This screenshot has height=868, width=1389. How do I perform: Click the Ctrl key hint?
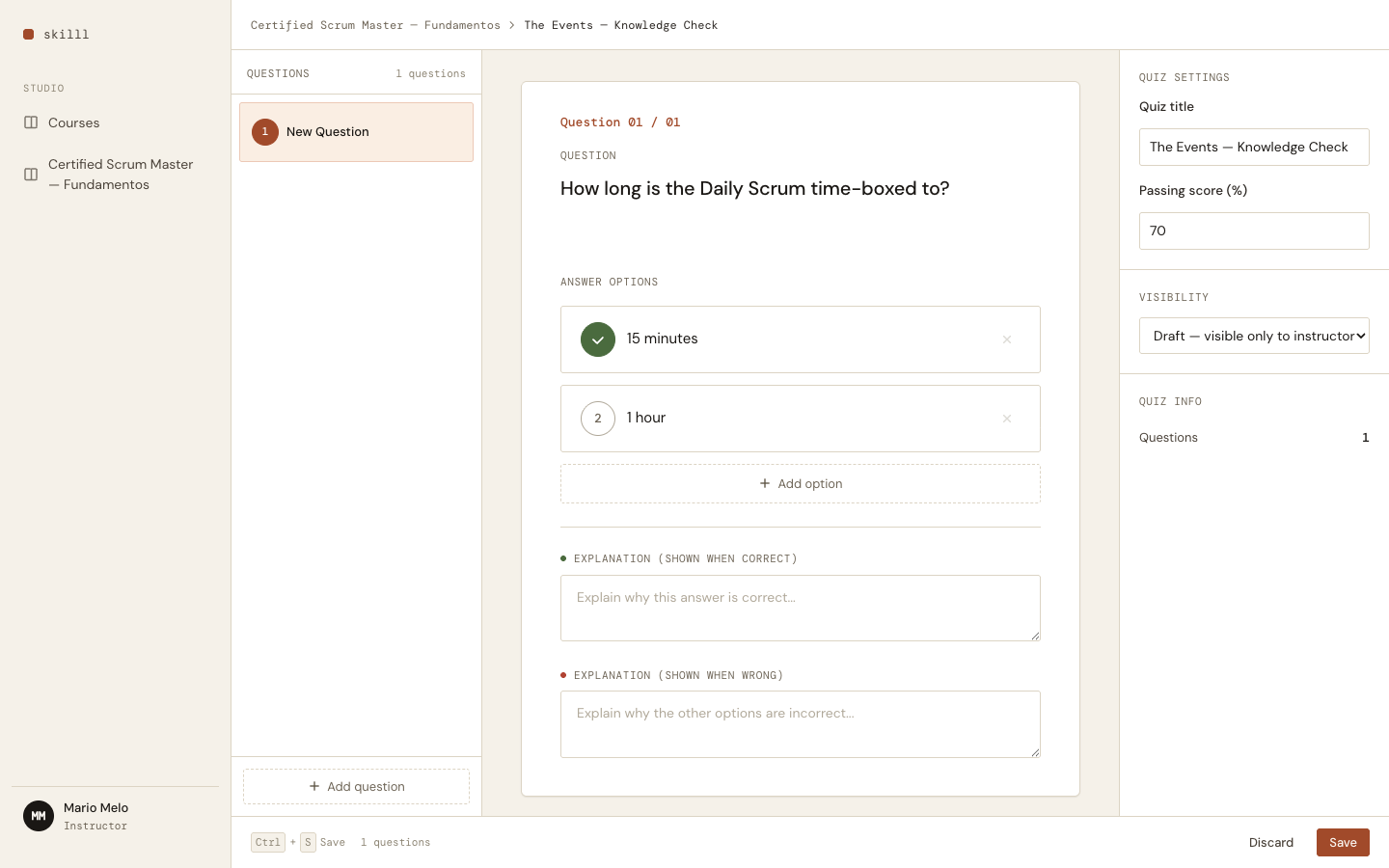(x=268, y=842)
